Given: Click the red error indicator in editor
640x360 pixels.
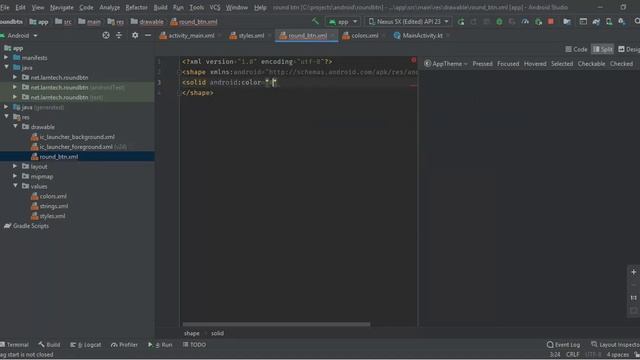Looking at the screenshot, I should 413,60.
